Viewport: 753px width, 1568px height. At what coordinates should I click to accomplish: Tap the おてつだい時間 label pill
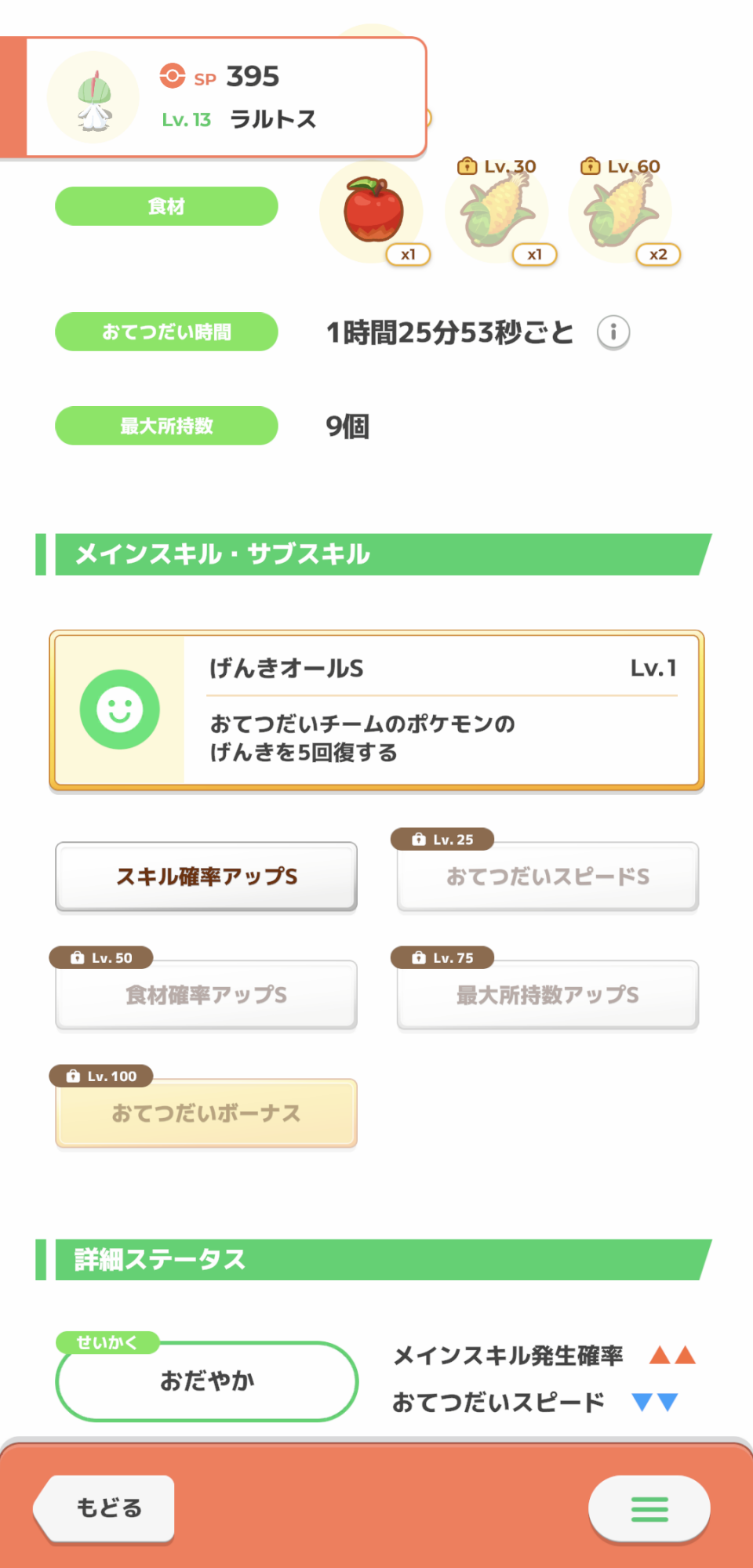[166, 332]
